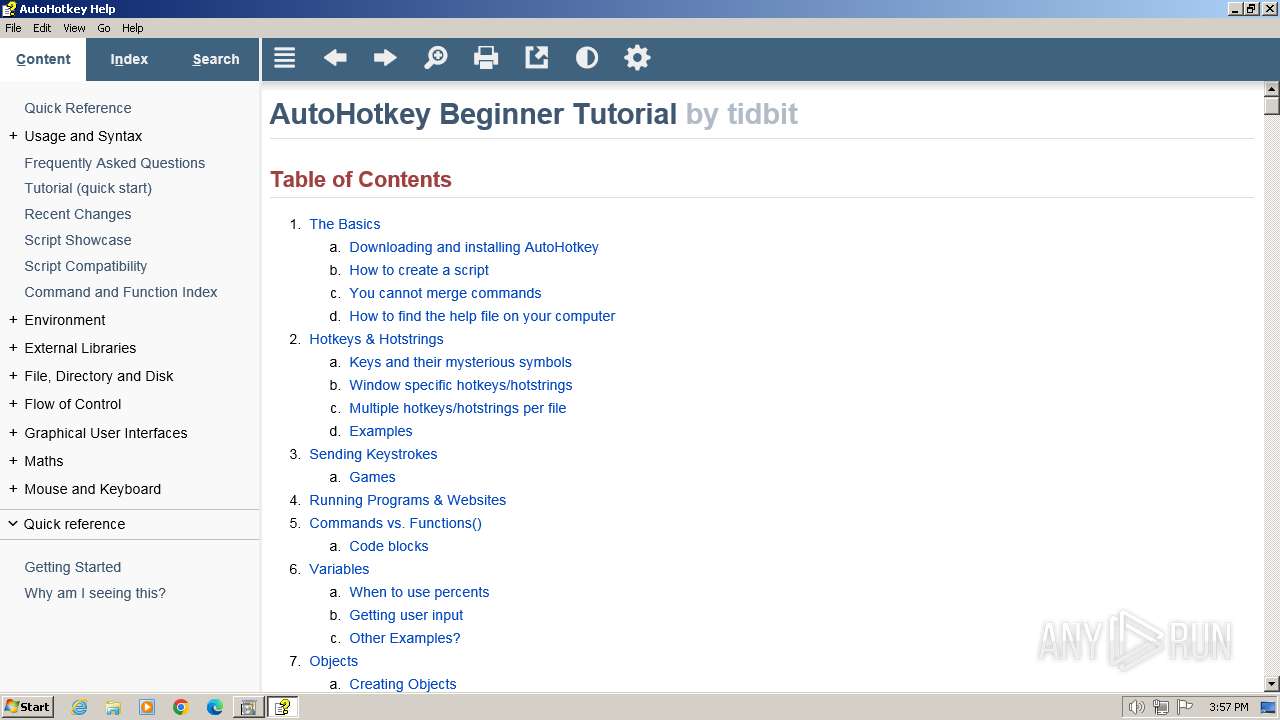Screen dimensions: 1280x720
Task: Open The Basics section link
Action: coord(345,224)
